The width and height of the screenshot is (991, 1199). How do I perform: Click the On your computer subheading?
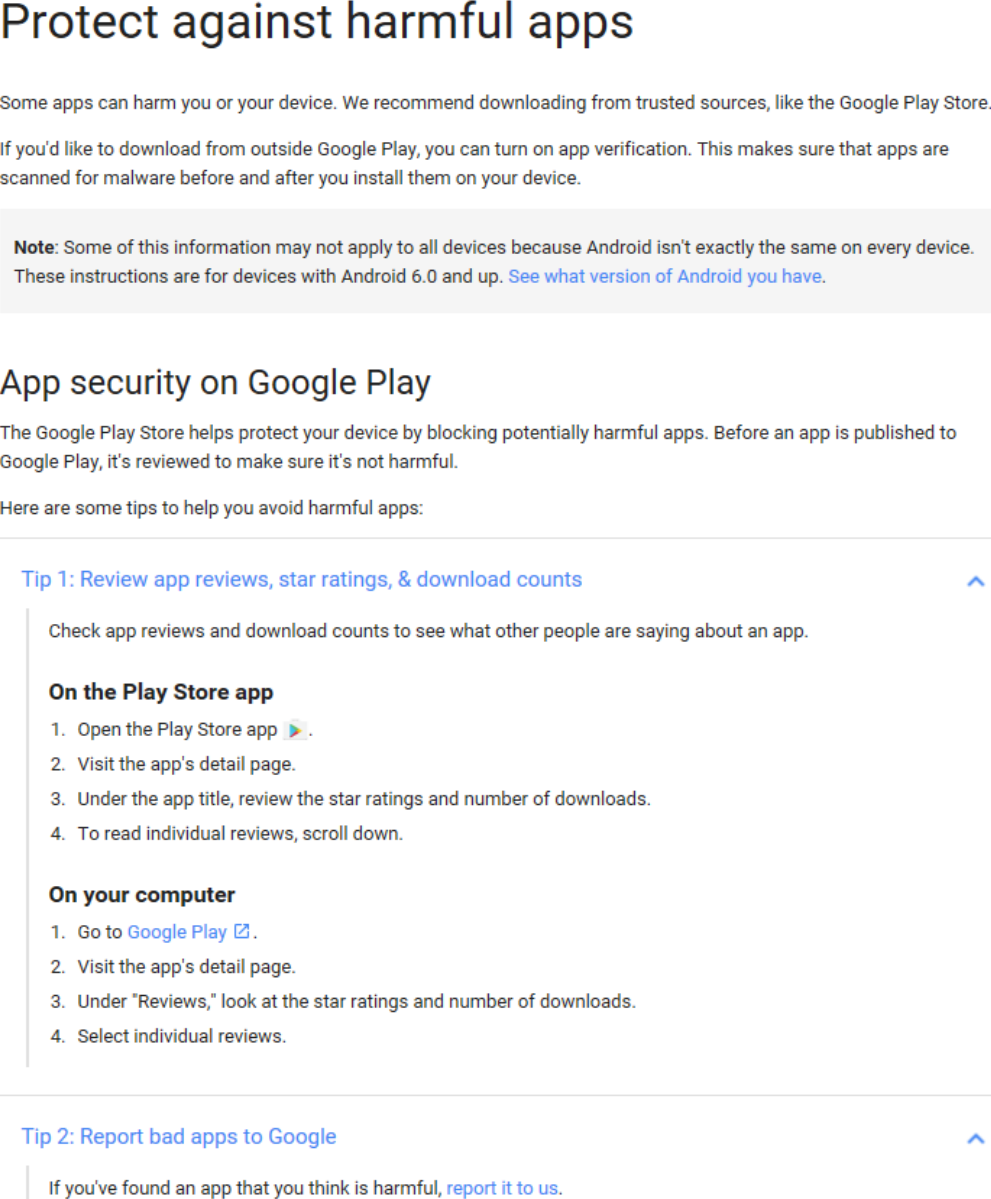141,895
